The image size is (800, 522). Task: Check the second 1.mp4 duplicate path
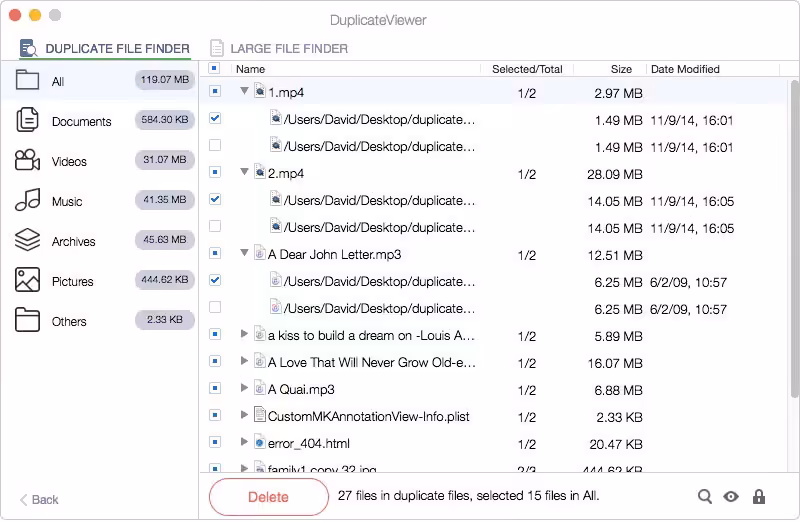coord(215,145)
